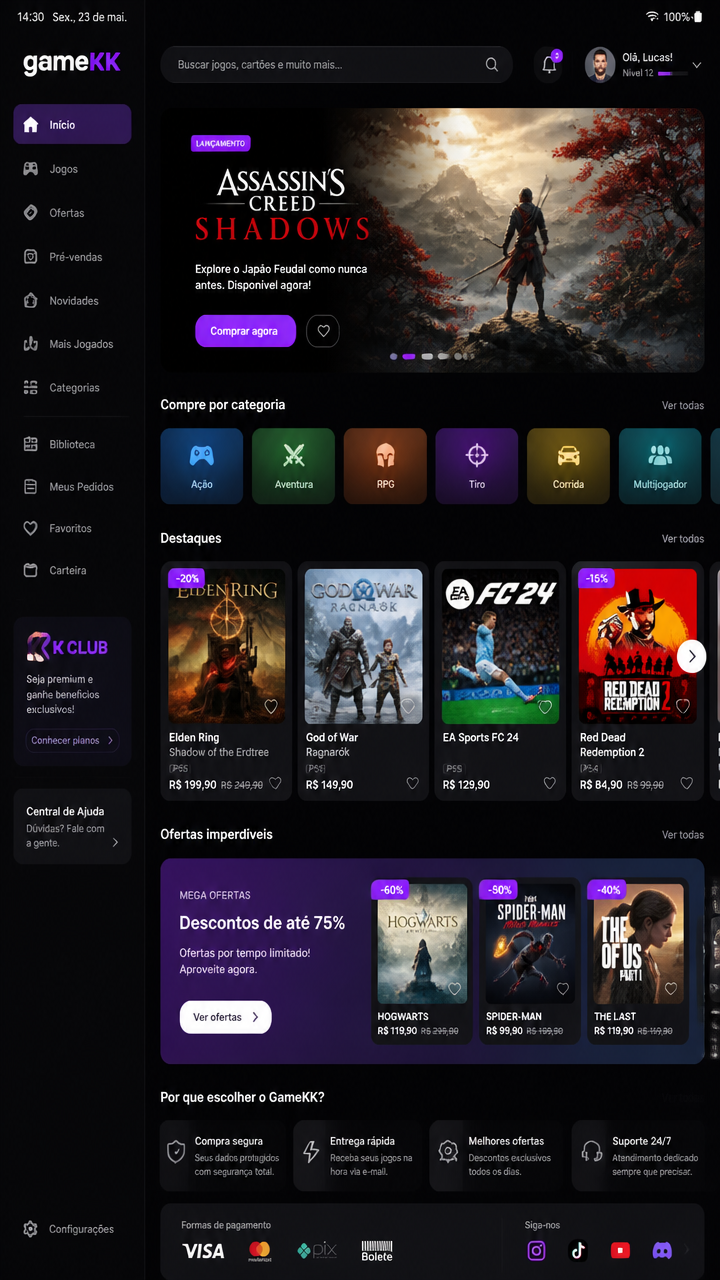Viewport: 720px width, 1280px height.
Task: Open Configurações gear in sidebar
Action: tap(30, 1229)
